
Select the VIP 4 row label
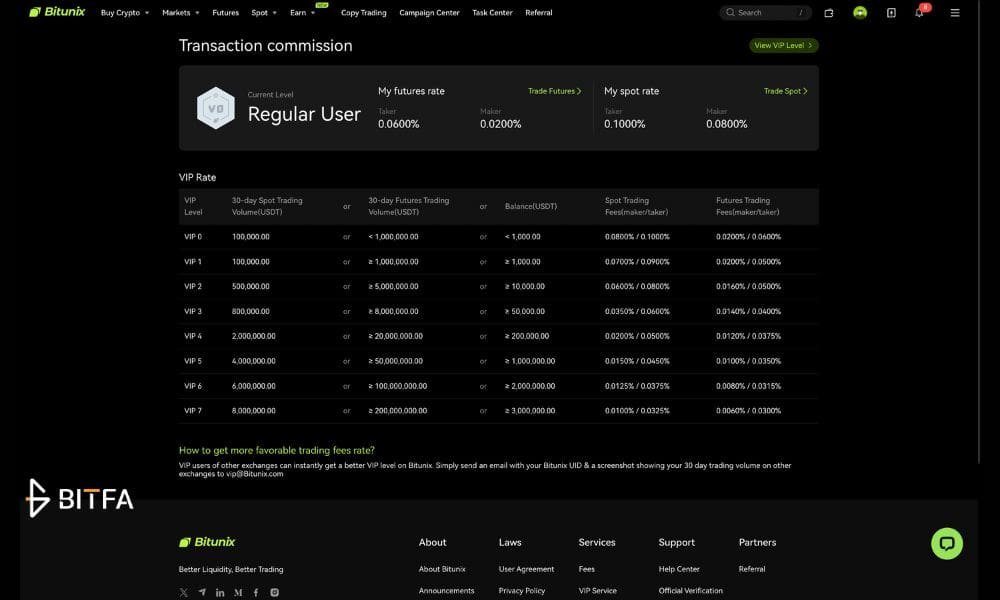[x=193, y=336]
